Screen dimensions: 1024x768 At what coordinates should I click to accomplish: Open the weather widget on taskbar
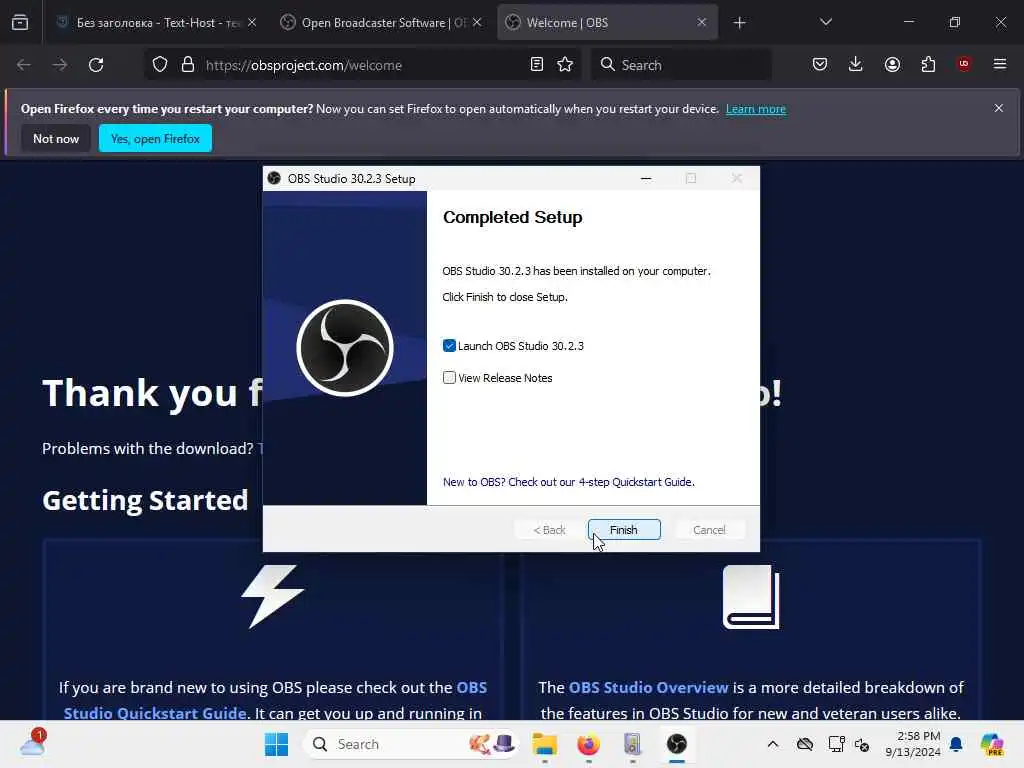pos(33,743)
